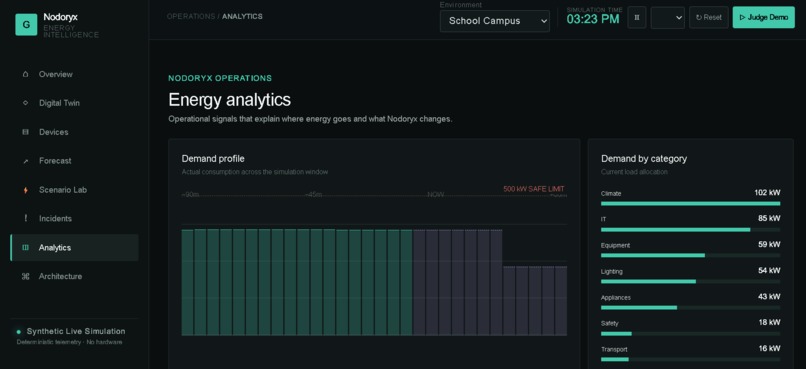This screenshot has width=806, height=369.
Task: Click the 85 kW IT value
Action: (x=769, y=218)
